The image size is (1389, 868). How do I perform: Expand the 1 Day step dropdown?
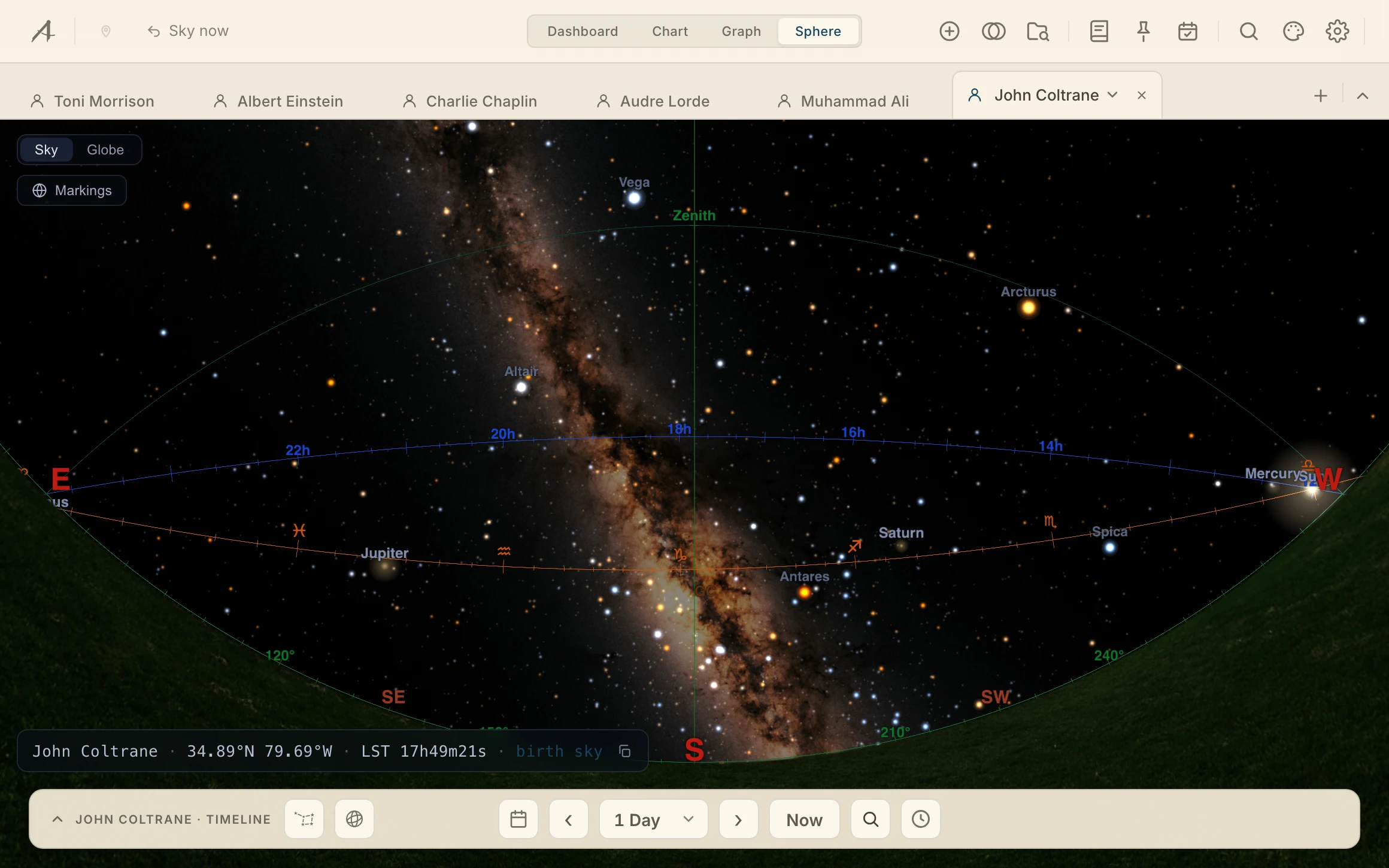tap(654, 819)
